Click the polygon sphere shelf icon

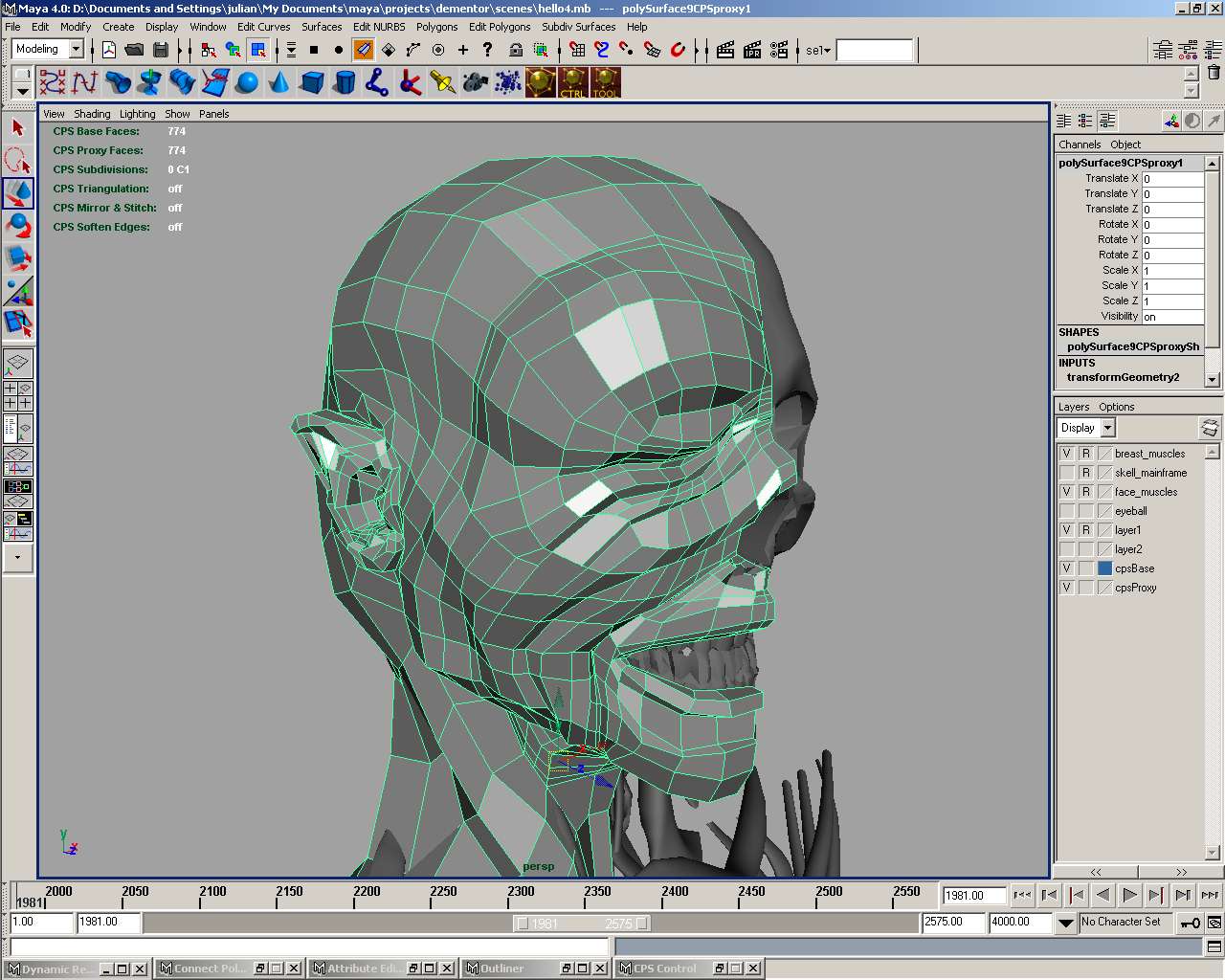pos(247,83)
